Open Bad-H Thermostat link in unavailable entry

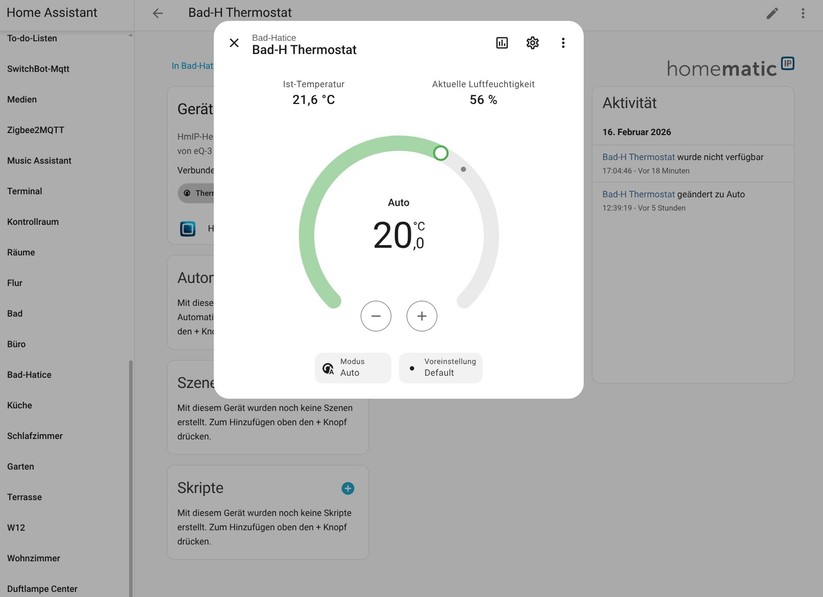coord(638,157)
